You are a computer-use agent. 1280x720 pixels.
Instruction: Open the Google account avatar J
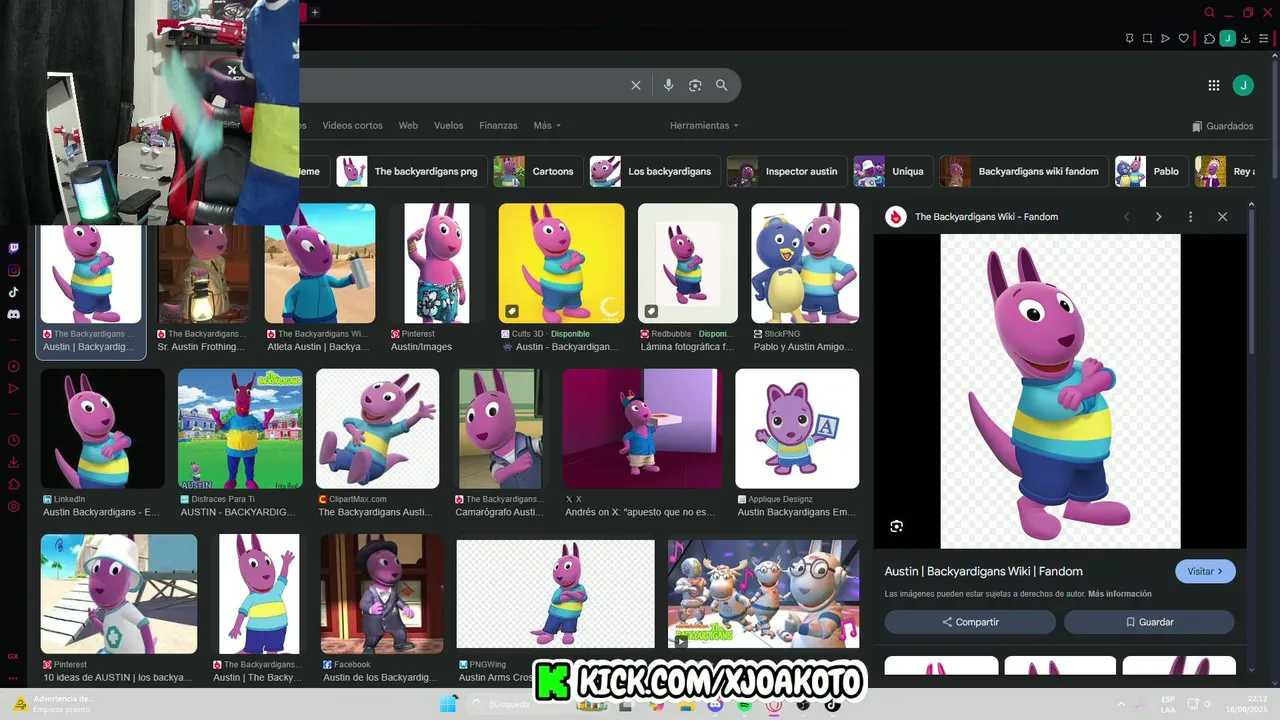pos(1243,85)
